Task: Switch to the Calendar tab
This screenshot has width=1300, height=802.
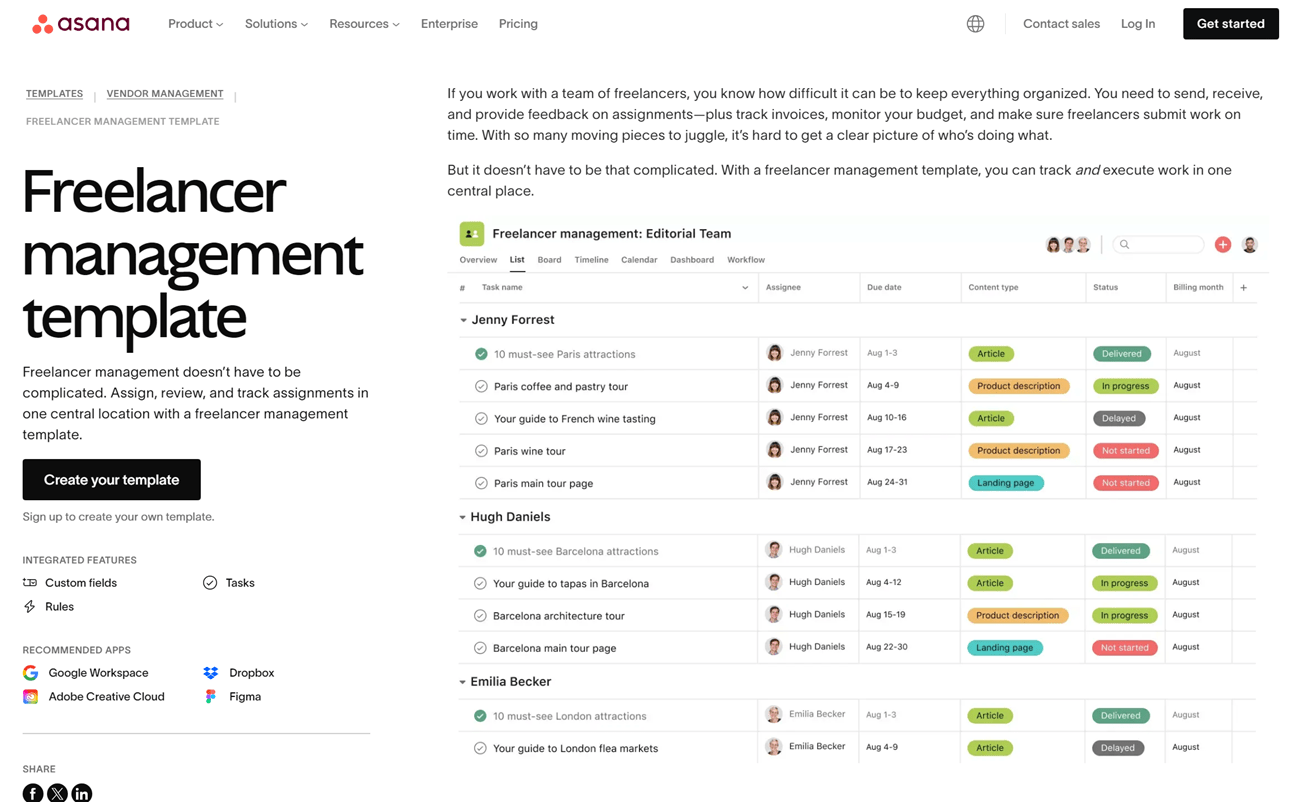Action: click(x=639, y=260)
